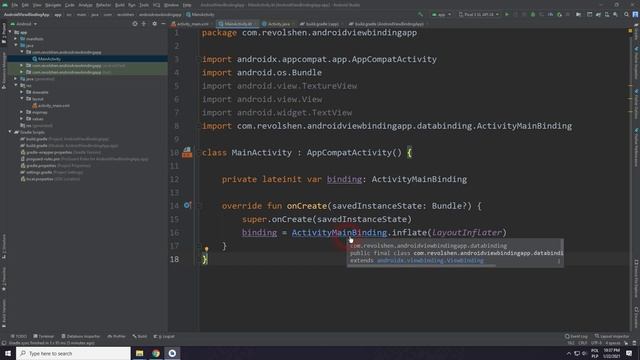Open the Help menu
The height and width of the screenshot is (360, 640).
187,5
